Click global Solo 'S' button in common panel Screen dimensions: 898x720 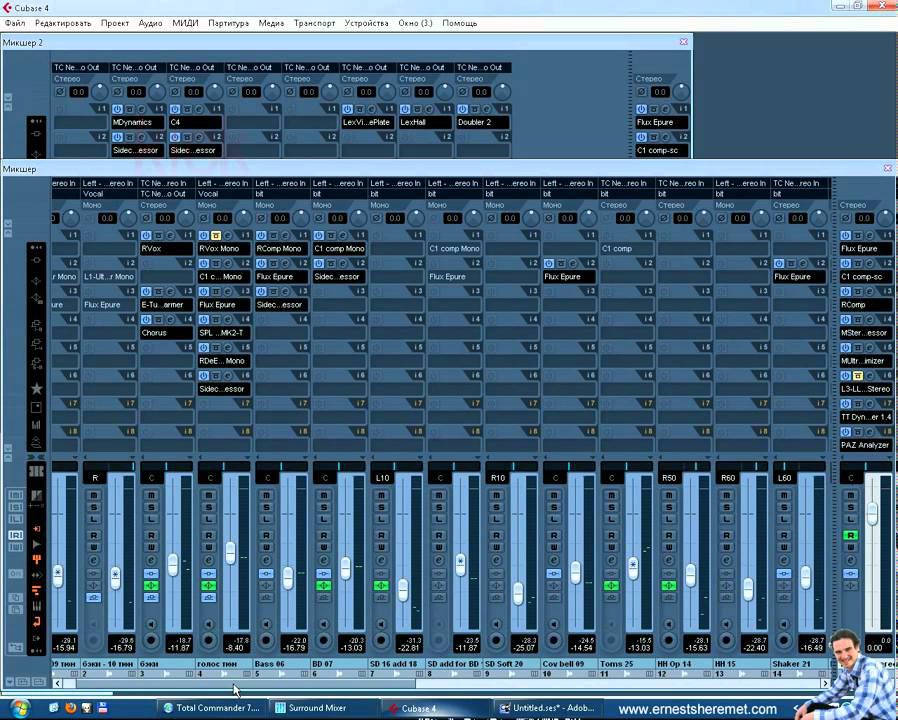coord(15,507)
